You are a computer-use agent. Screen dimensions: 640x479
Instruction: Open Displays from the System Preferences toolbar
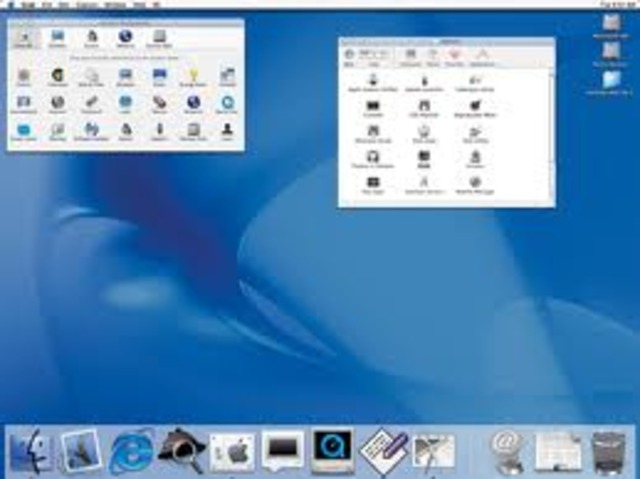point(58,39)
